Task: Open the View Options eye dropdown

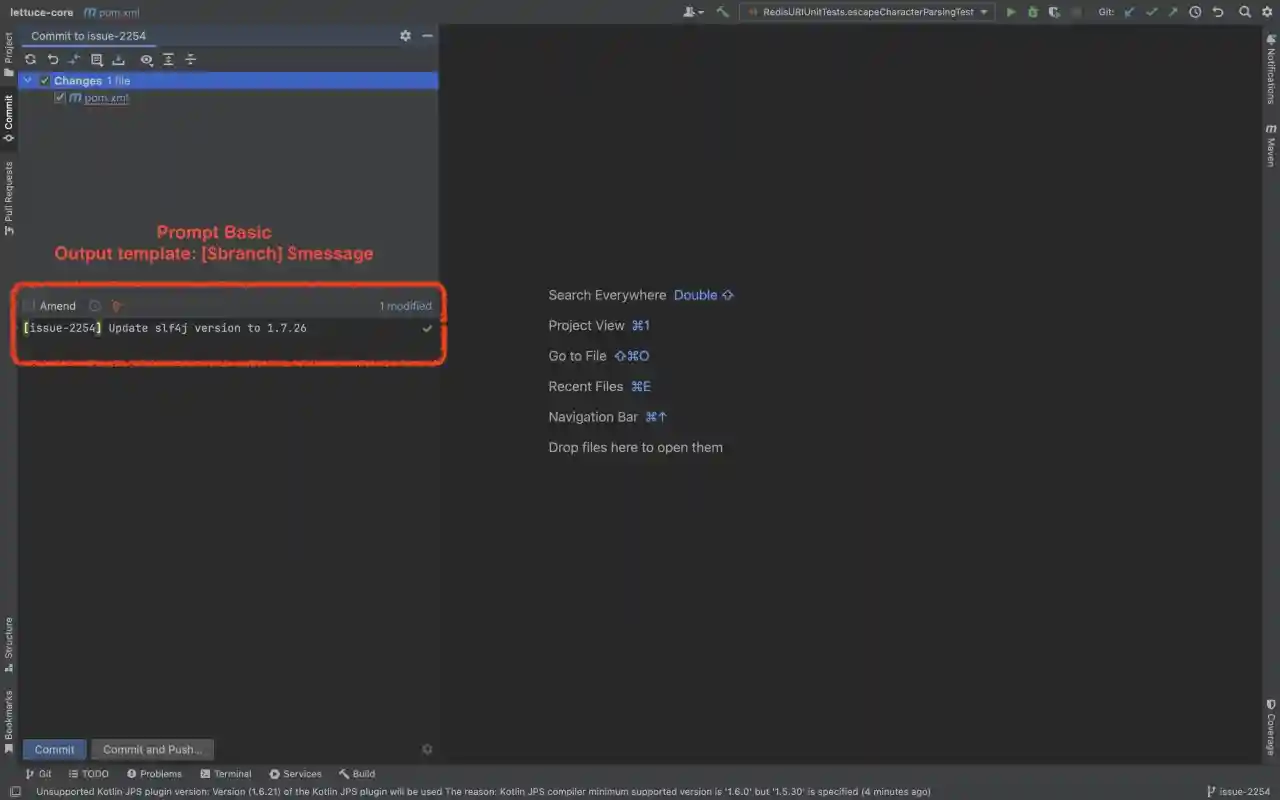Action: tap(146, 60)
